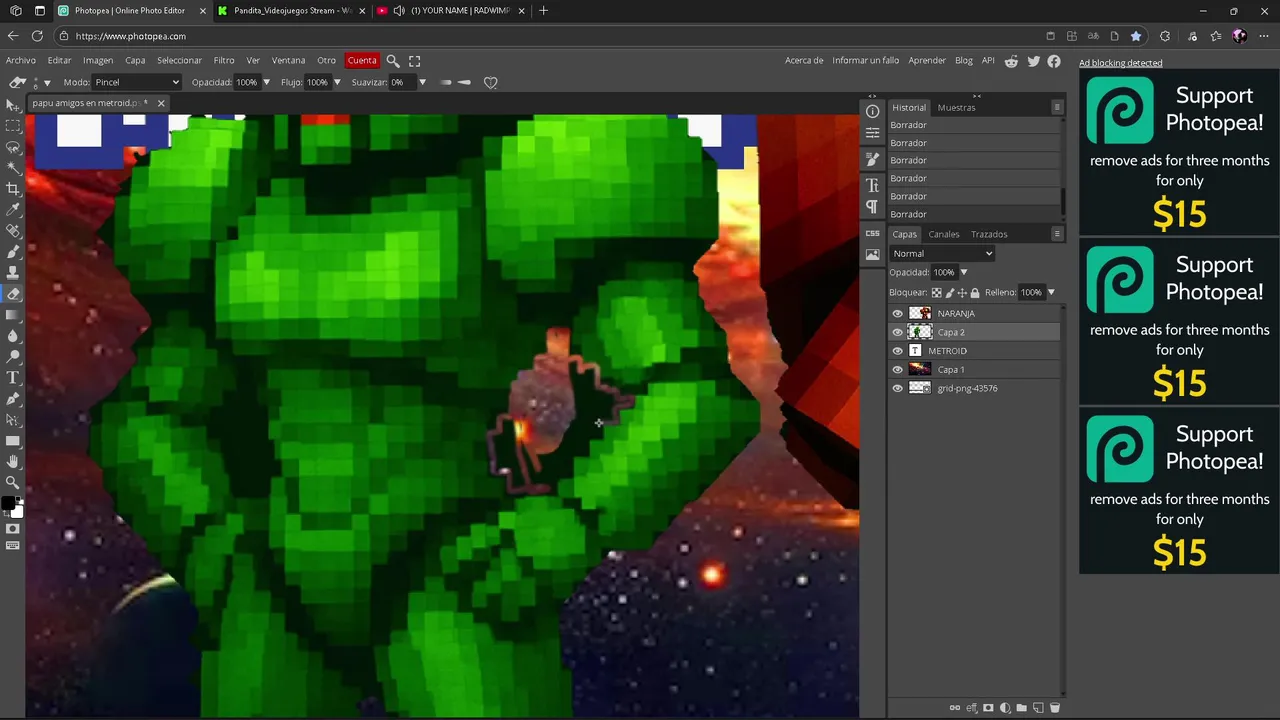Toggle fullscreen mode icon
1280x720 pixels.
(415, 61)
